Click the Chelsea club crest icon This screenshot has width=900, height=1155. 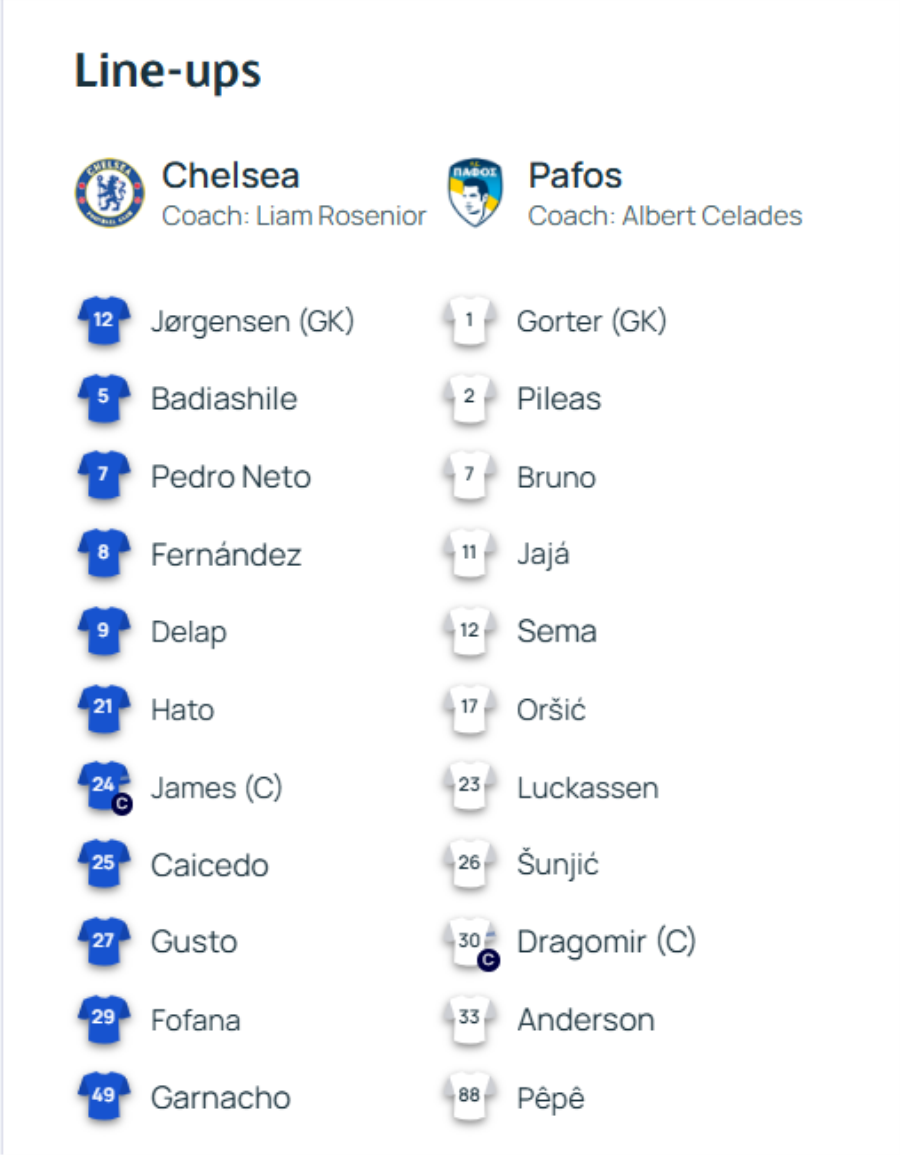click(x=109, y=192)
